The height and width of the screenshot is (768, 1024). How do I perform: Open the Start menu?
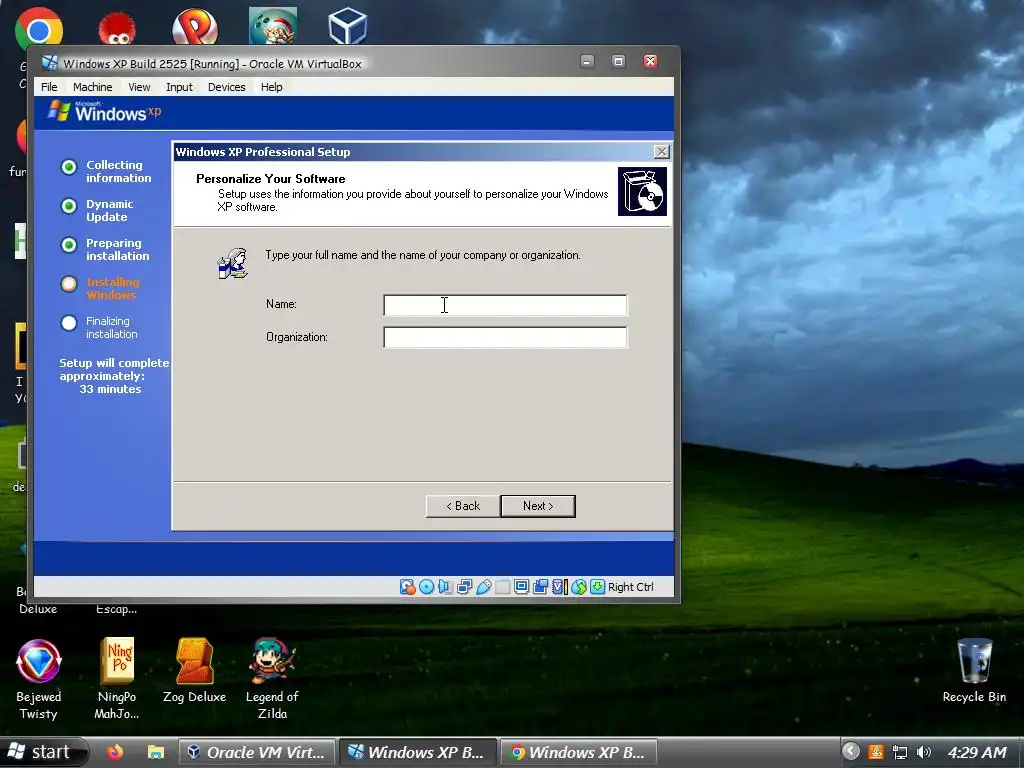point(42,752)
